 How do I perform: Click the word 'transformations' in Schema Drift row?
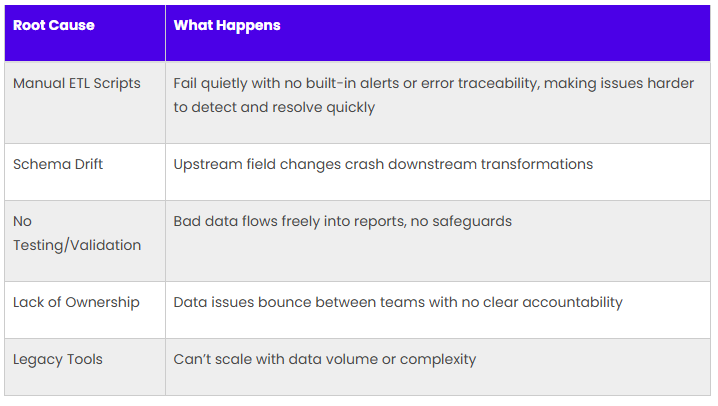click(537, 164)
